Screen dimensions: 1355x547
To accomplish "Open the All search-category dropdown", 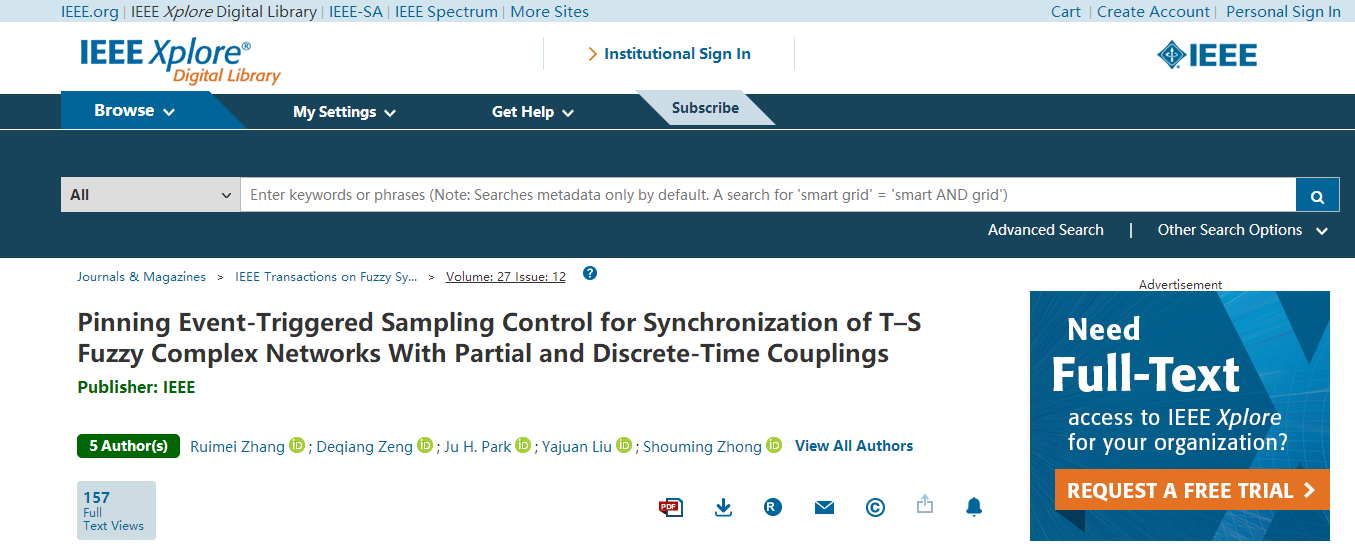I will [150, 195].
